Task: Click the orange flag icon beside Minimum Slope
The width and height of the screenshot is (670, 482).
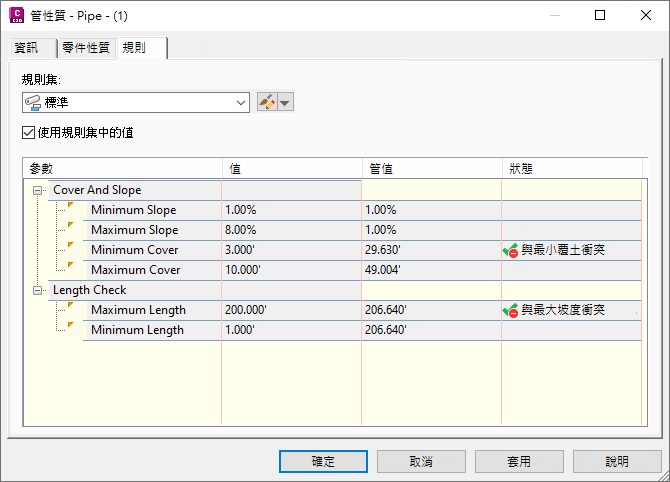Action: 71,206
